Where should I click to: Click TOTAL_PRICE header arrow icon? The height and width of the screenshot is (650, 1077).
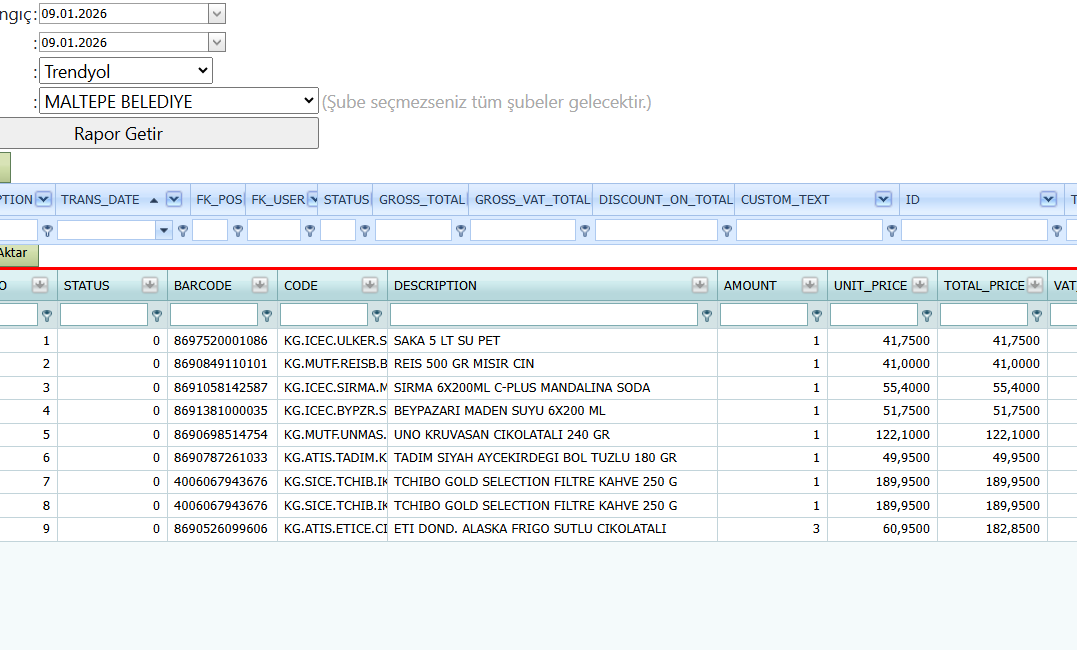[1035, 285]
